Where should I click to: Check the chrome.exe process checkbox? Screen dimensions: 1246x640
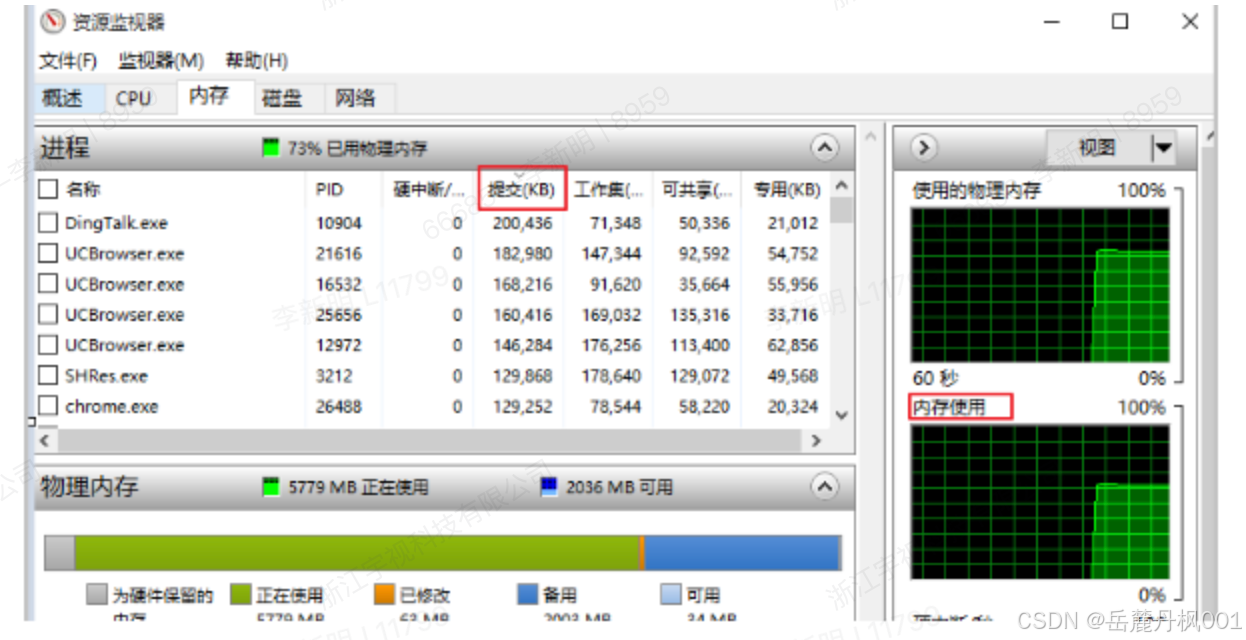pyautogui.click(x=48, y=406)
